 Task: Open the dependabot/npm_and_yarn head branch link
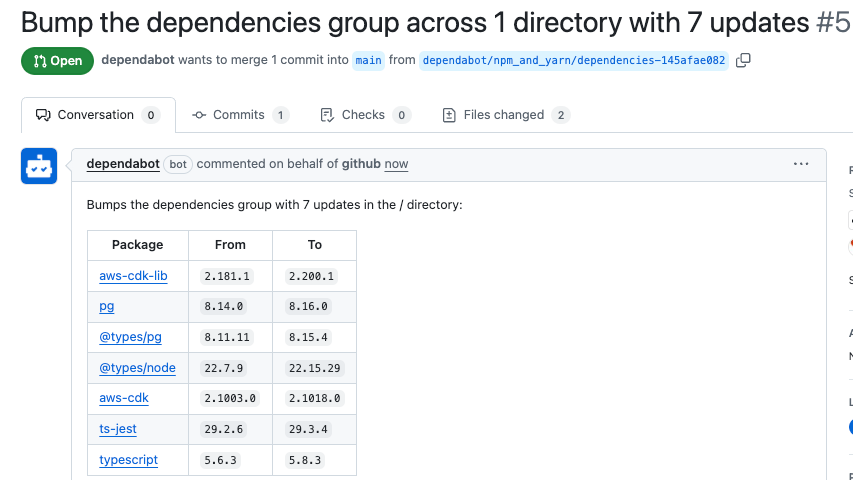pyautogui.click(x=573, y=60)
